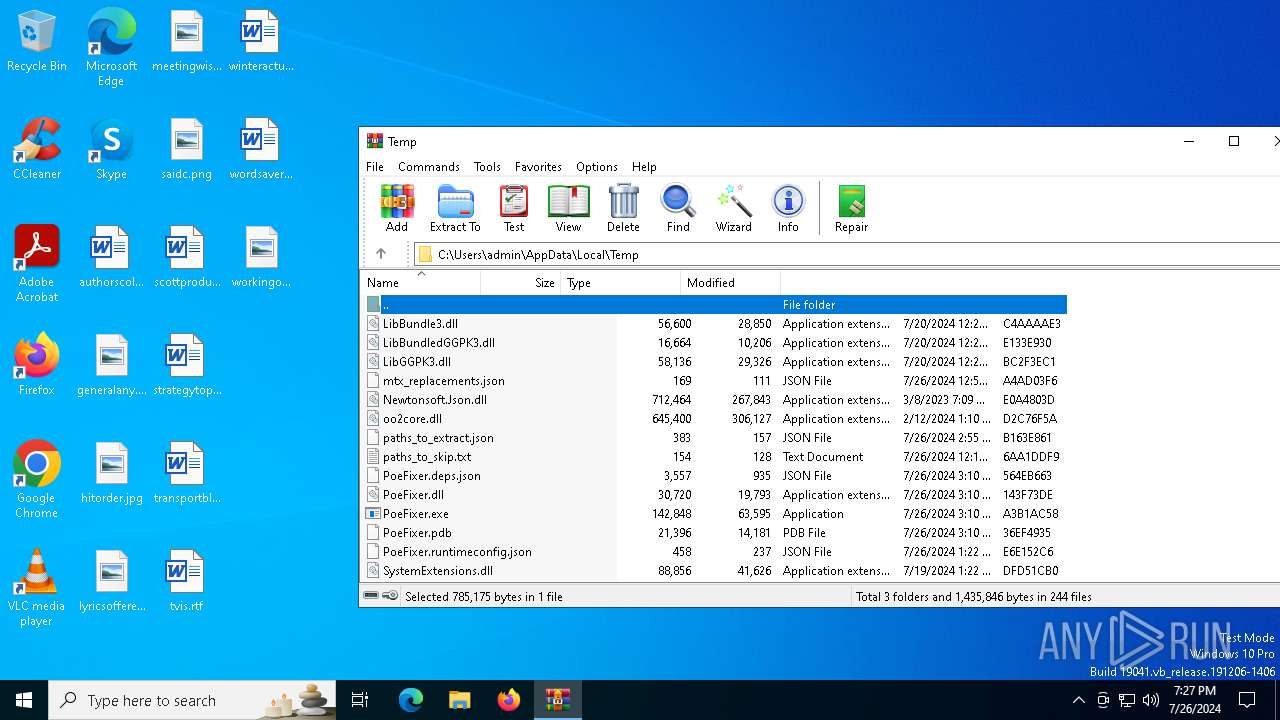Open Adobe Acrobat desktop shortcut

coord(37,264)
